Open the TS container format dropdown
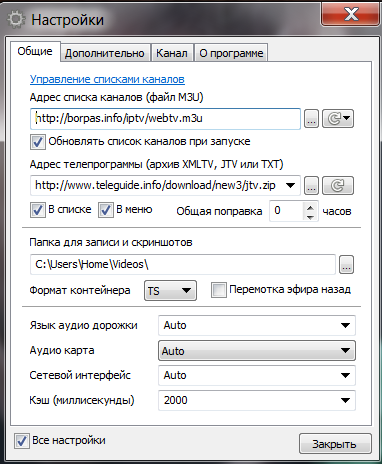 click(170, 291)
